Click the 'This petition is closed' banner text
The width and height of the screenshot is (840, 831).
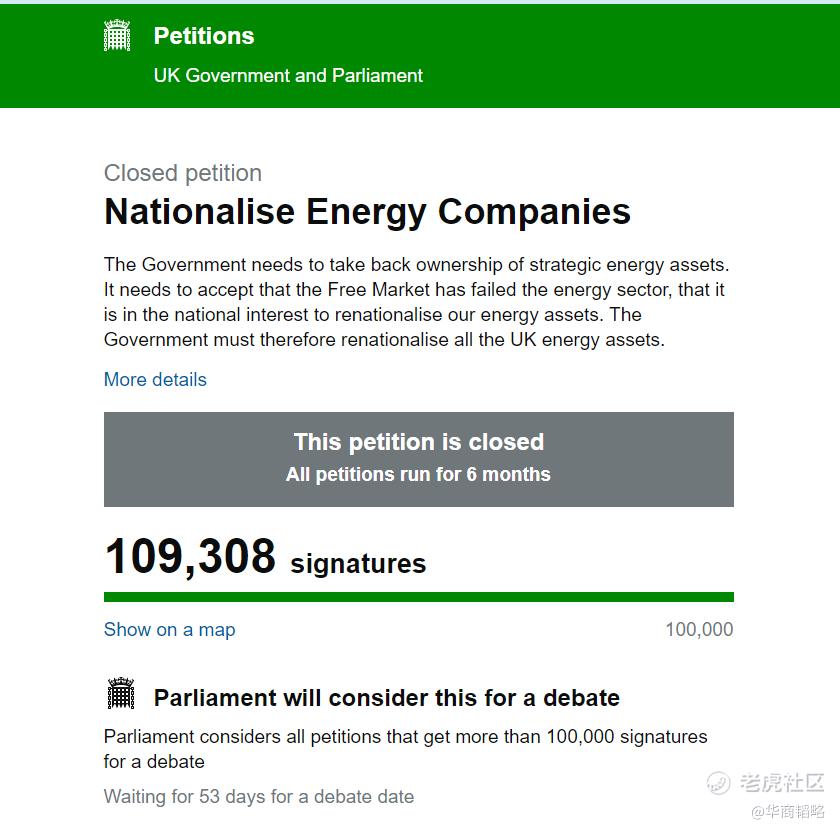point(418,442)
